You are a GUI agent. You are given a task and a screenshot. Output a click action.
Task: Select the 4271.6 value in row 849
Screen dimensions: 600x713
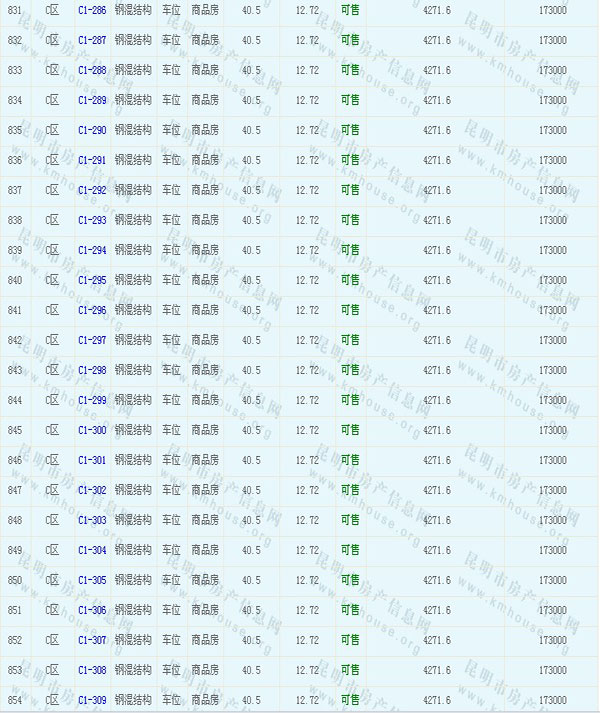(x=436, y=550)
